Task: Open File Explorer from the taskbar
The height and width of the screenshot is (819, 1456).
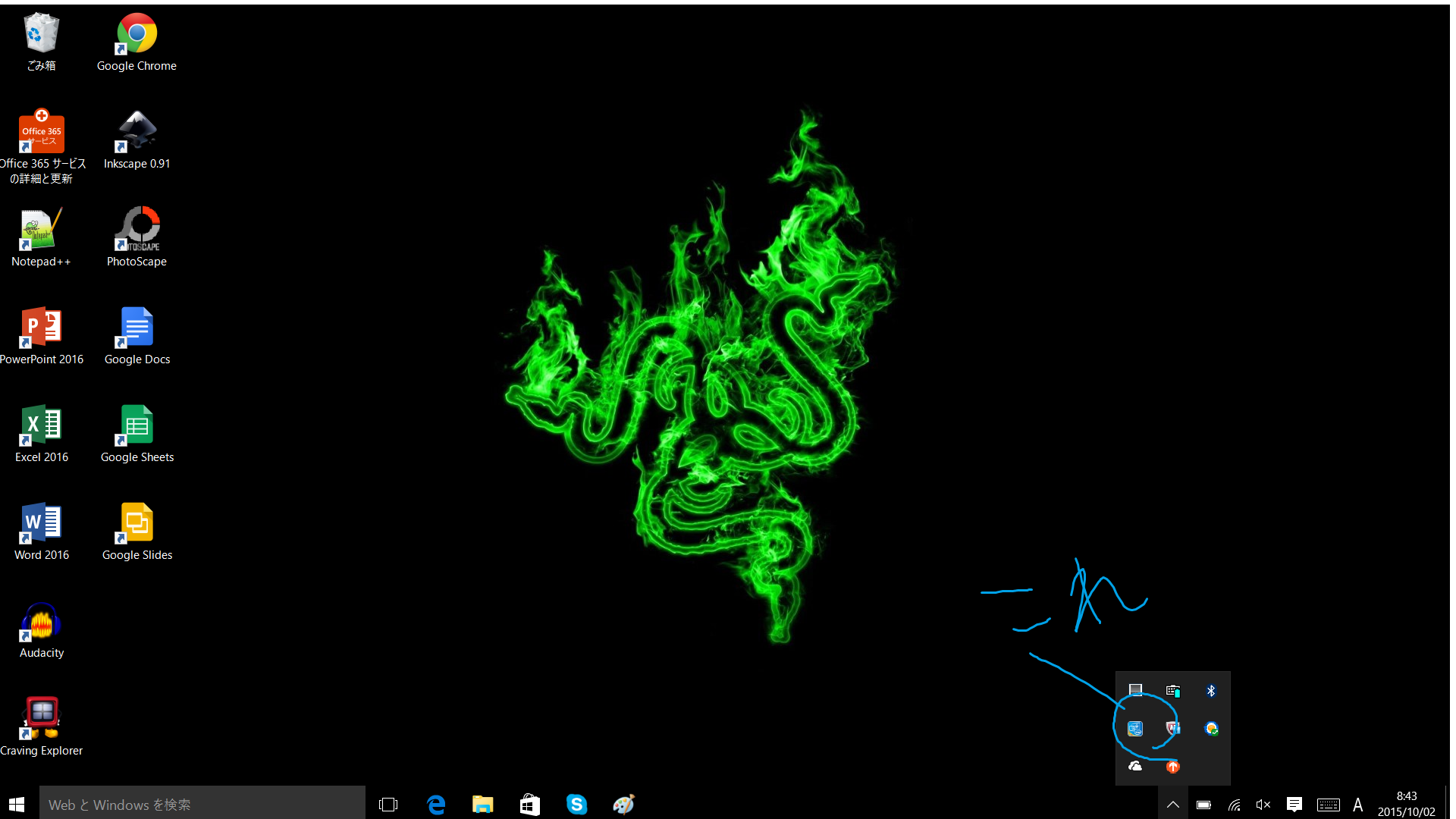Action: coord(483,804)
